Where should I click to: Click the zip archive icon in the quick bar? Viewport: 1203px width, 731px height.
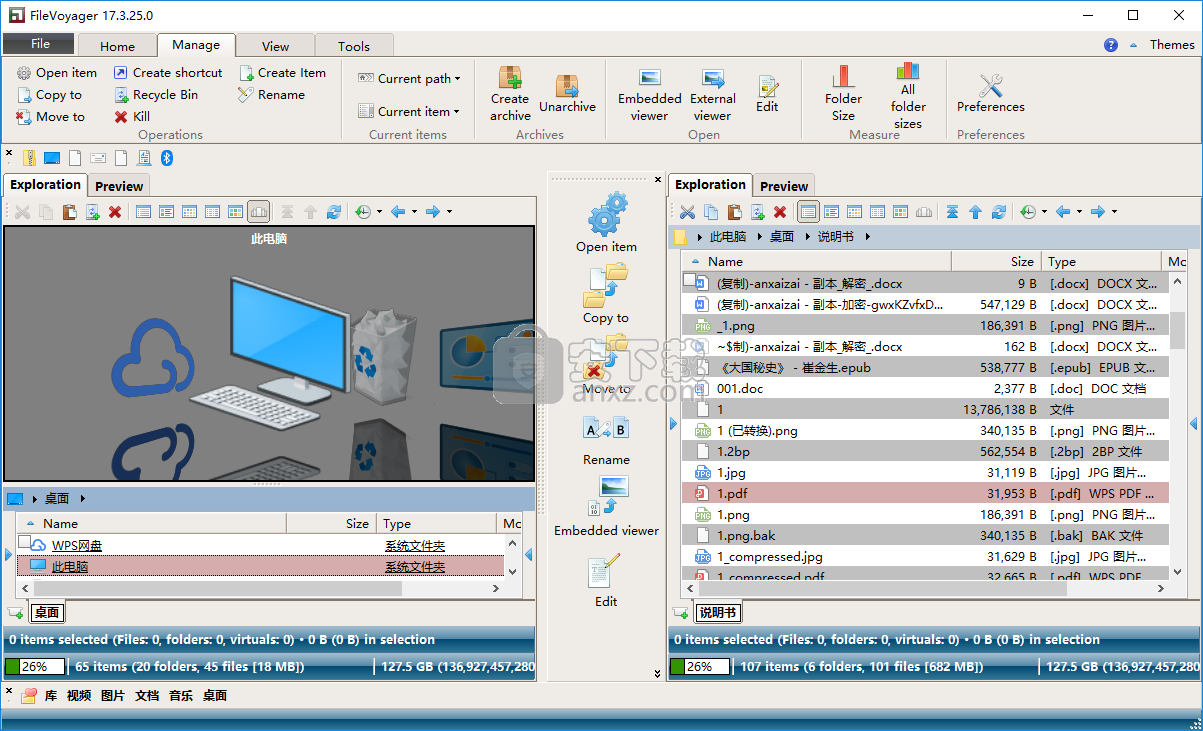pyautogui.click(x=29, y=158)
